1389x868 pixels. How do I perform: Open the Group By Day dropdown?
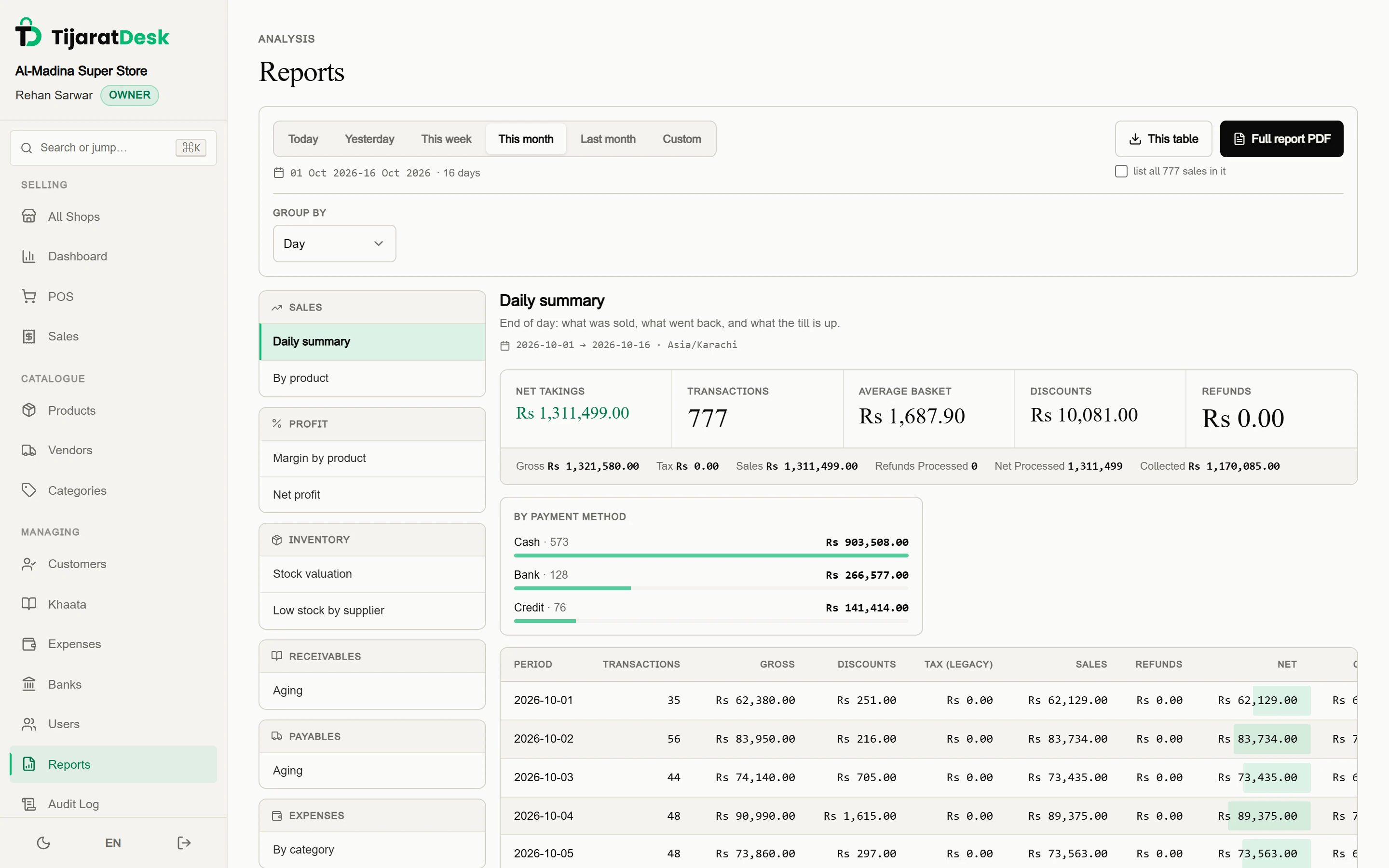335,244
